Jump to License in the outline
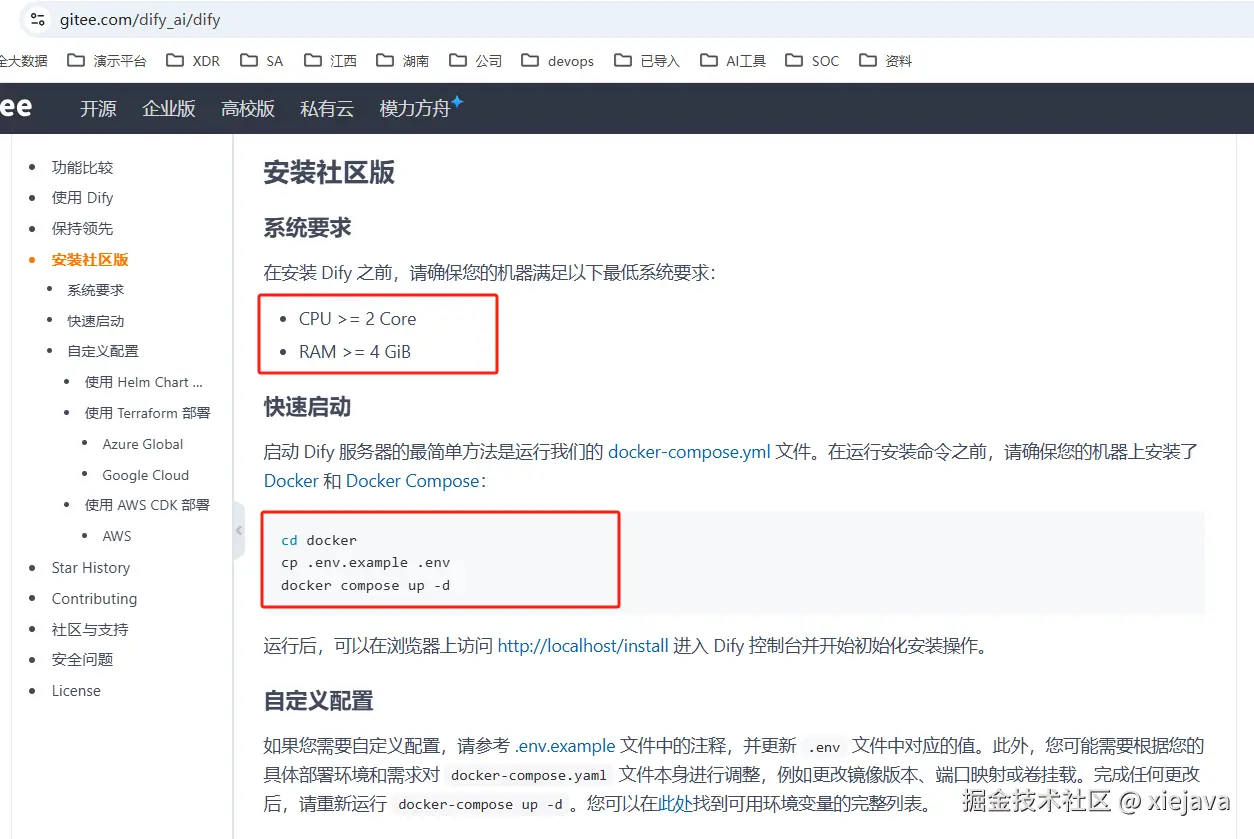Screen dimensions: 1254x839 pos(76,691)
